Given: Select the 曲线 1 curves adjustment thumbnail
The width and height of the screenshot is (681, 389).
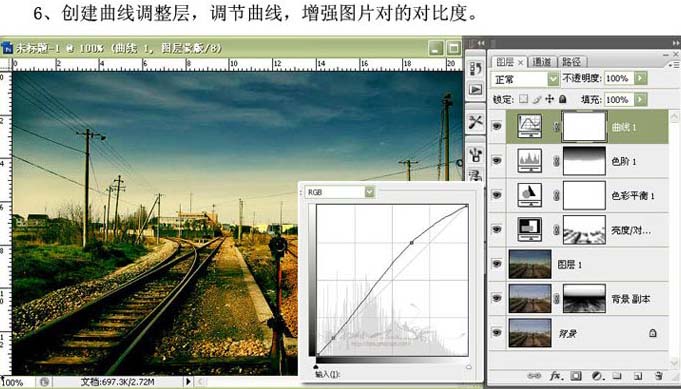Looking at the screenshot, I should [530, 126].
